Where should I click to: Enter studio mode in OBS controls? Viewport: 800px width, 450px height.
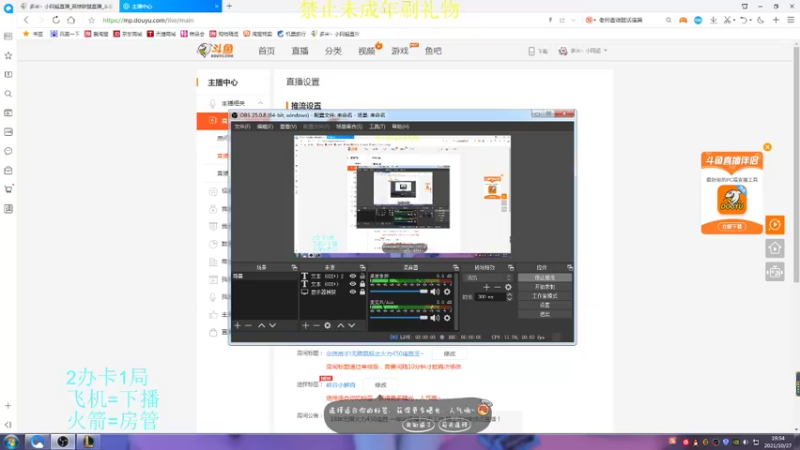pos(544,296)
